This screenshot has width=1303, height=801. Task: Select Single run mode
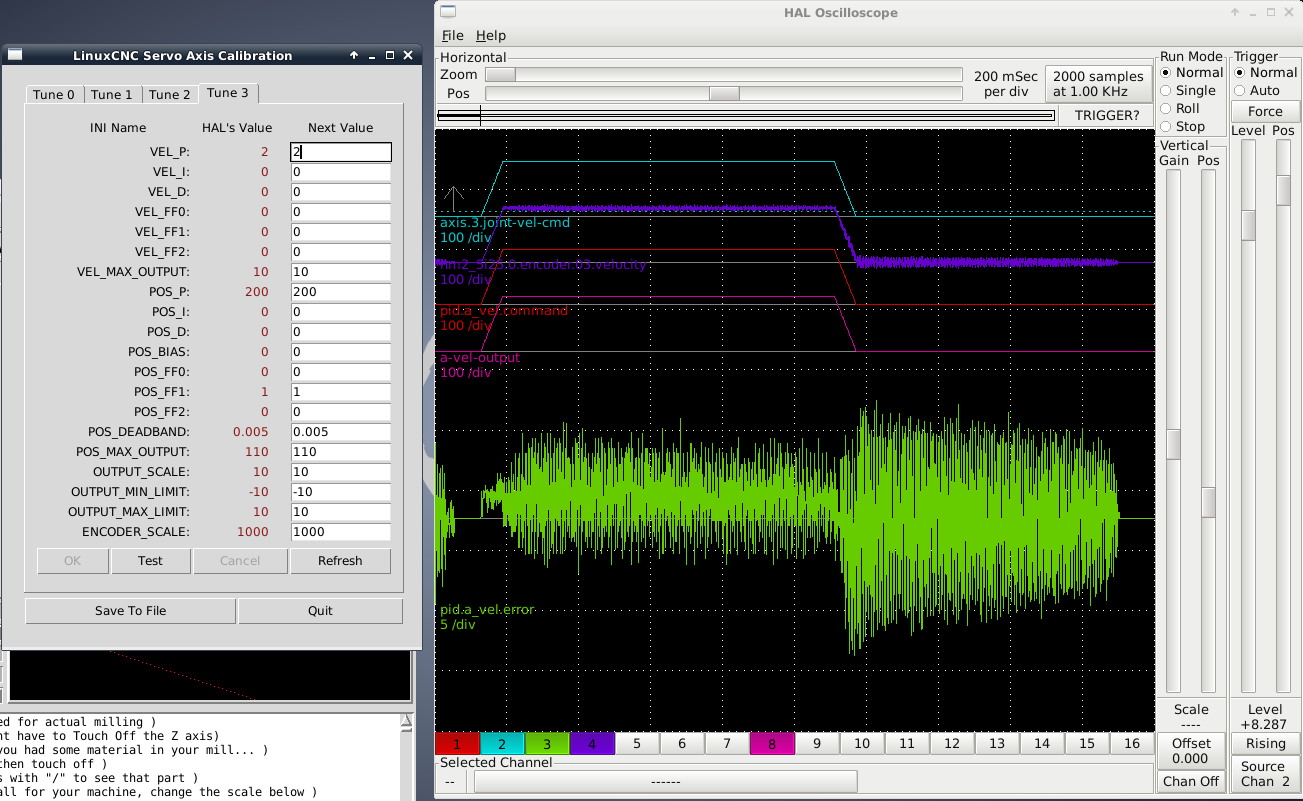tap(1188, 91)
